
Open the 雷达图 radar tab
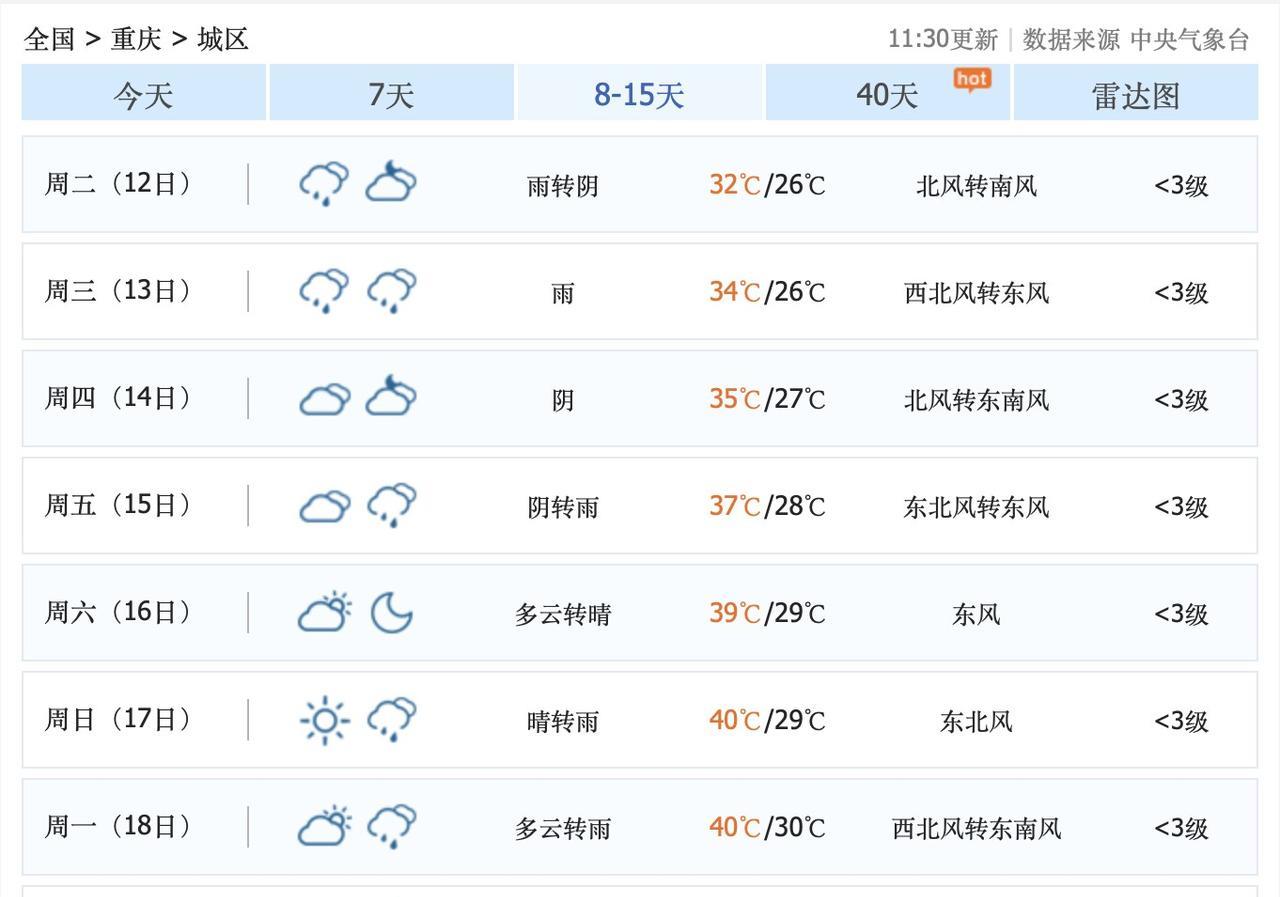pyautogui.click(x=1135, y=94)
